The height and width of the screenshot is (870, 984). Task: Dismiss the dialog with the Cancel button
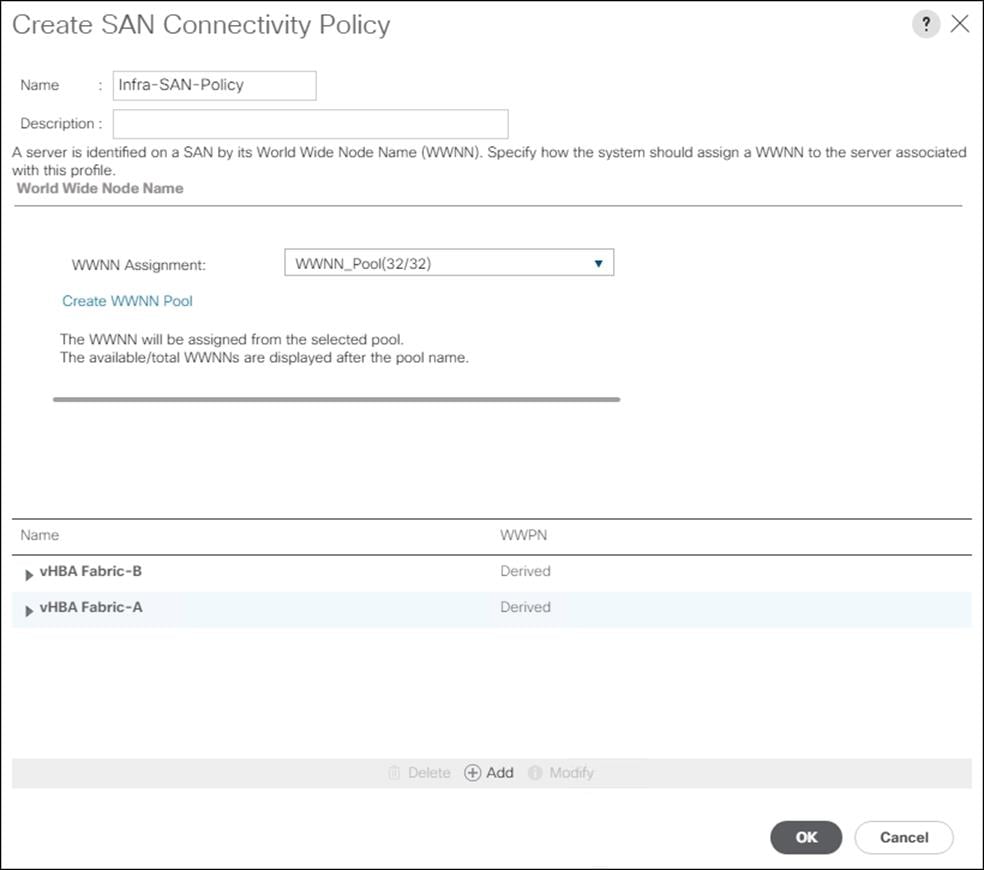point(904,837)
